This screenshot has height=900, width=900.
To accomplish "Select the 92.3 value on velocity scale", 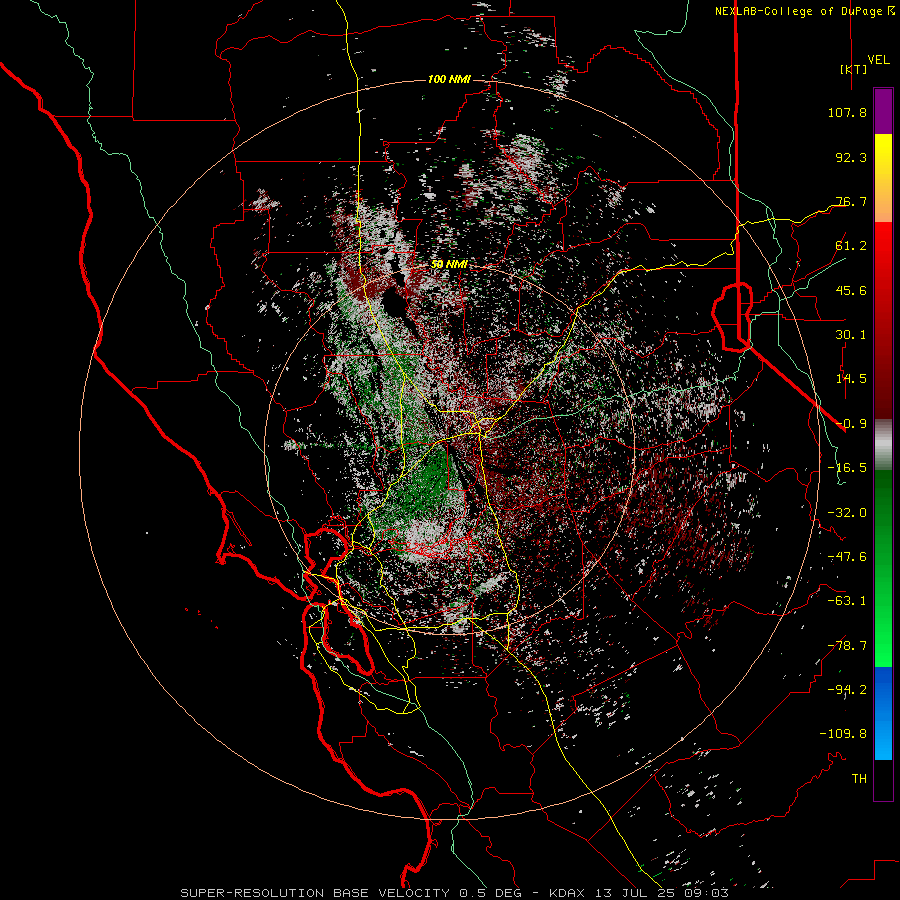I will pos(851,157).
